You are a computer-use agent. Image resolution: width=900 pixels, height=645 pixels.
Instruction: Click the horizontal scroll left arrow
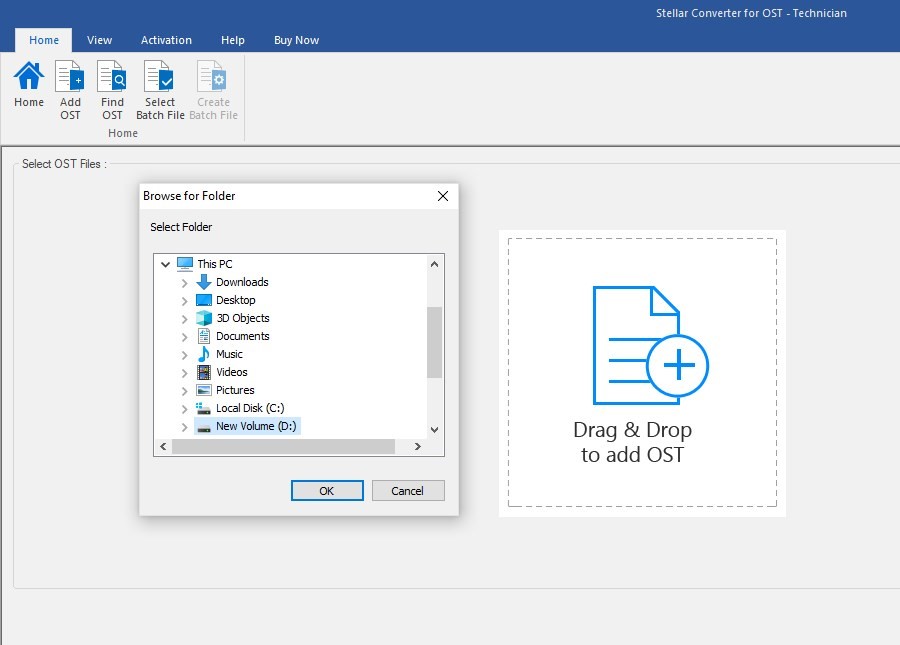[164, 446]
